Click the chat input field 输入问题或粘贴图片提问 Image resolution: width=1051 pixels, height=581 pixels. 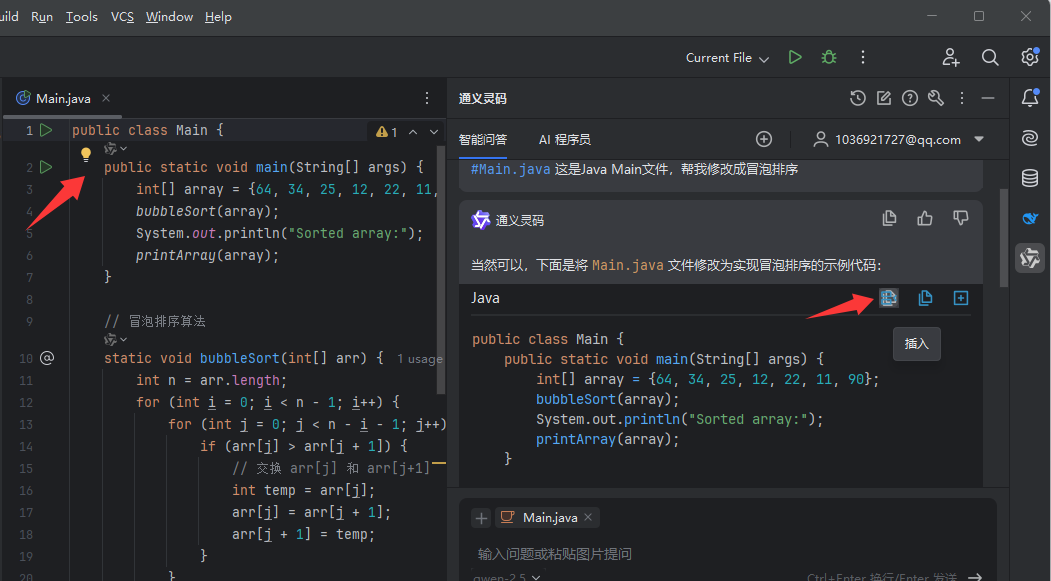[727, 554]
